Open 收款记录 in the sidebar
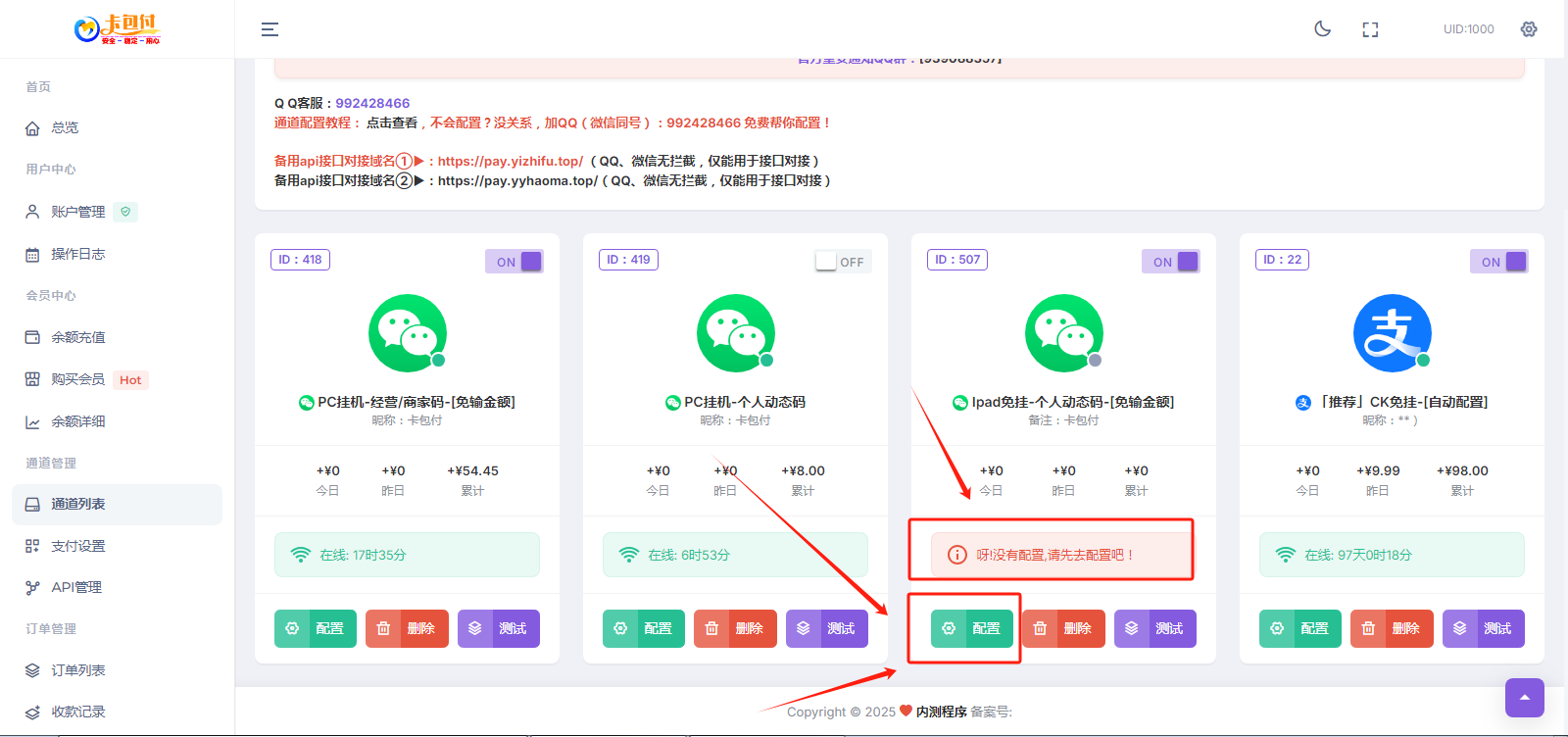The height and width of the screenshot is (737, 1568). (117, 712)
